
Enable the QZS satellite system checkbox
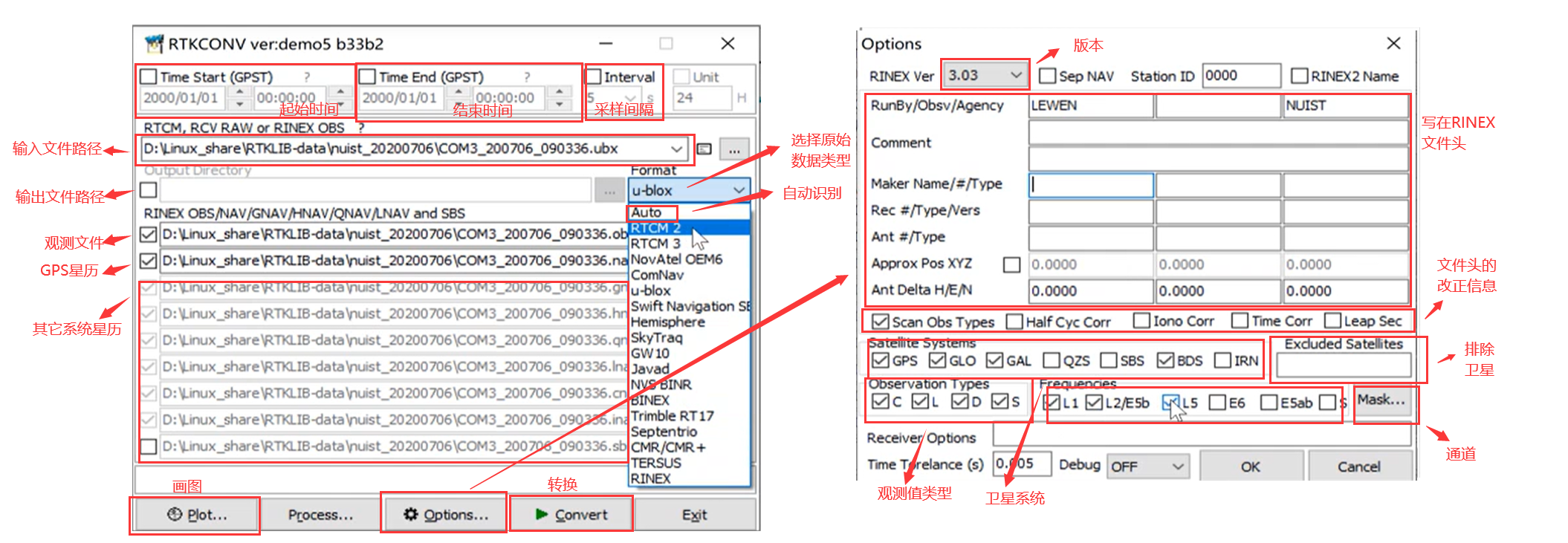1052,360
